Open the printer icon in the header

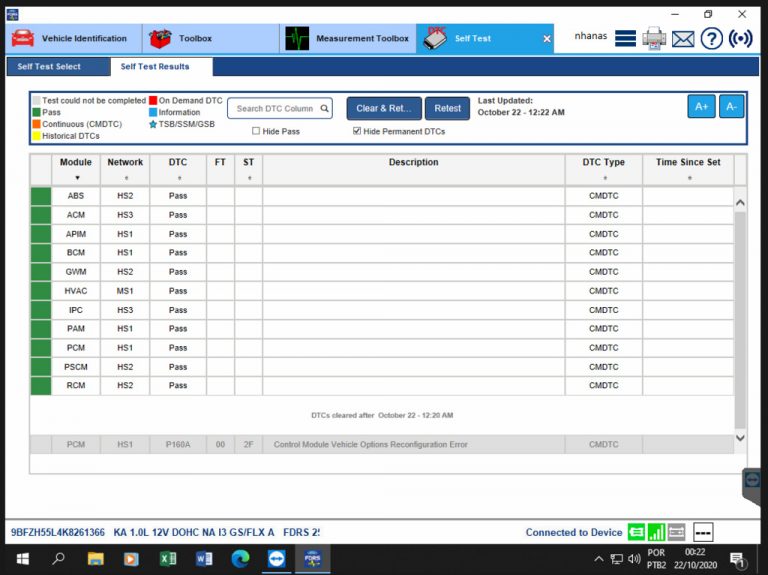(654, 38)
